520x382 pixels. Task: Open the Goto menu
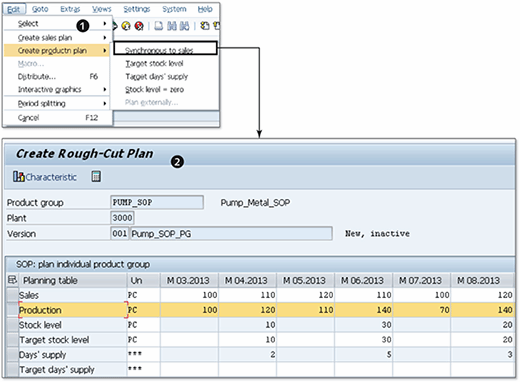[40, 9]
